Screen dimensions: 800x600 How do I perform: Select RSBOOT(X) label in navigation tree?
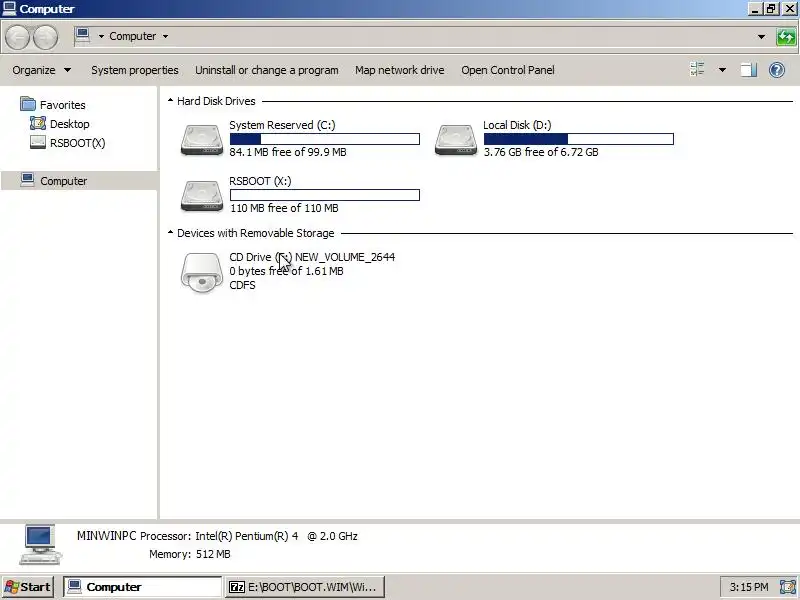[x=78, y=143]
